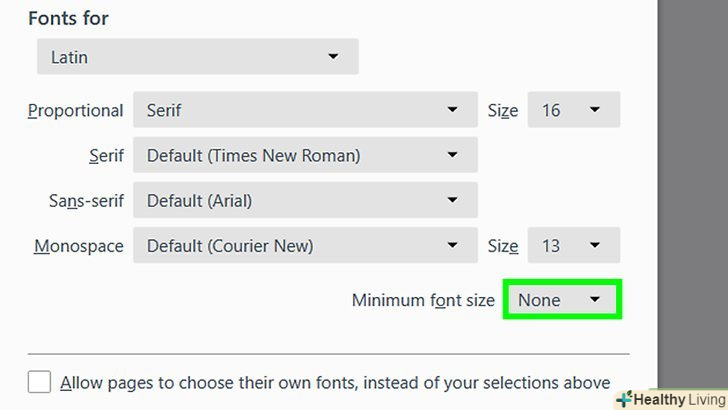
Task: Click the Size label beside 13
Action: point(503,246)
